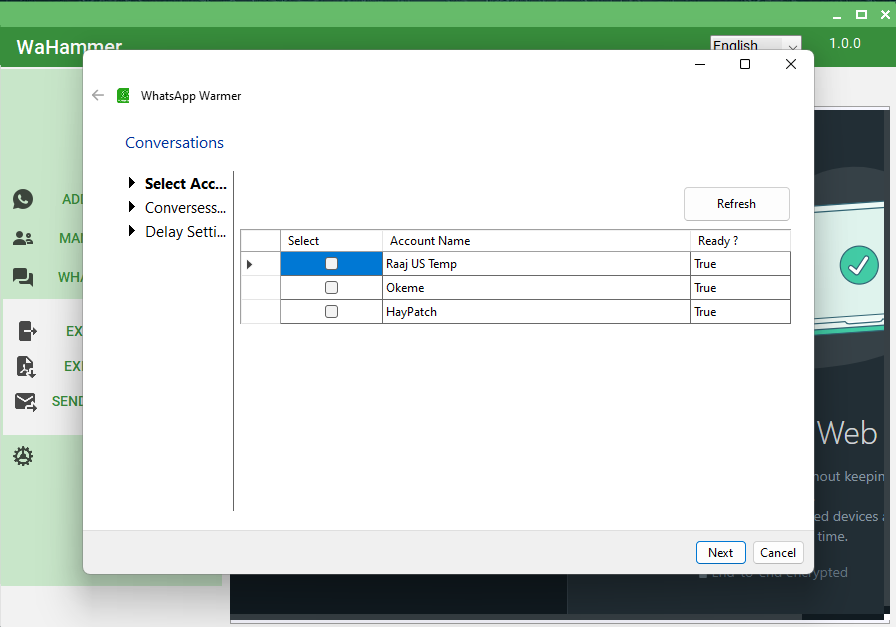This screenshot has height=627, width=896.
Task: Expand the Select Accounts step arrow
Action: pyautogui.click(x=132, y=184)
